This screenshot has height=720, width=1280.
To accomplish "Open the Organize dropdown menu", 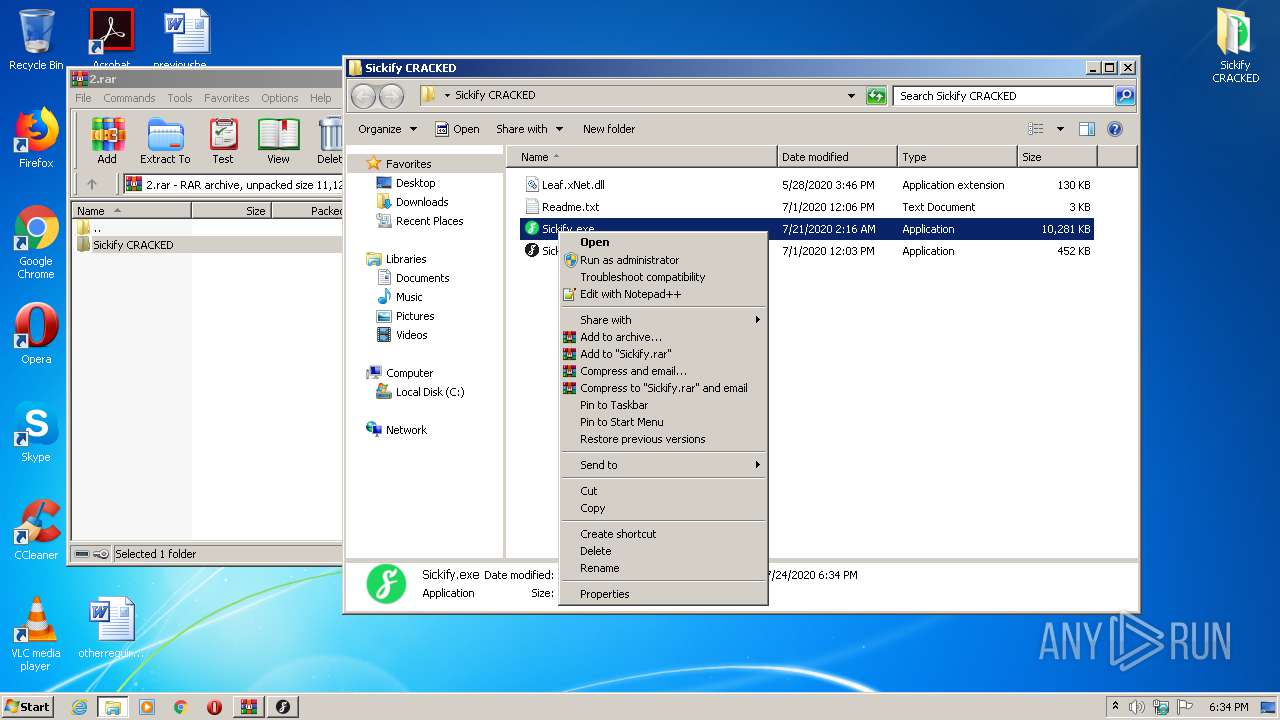I will coord(387,129).
